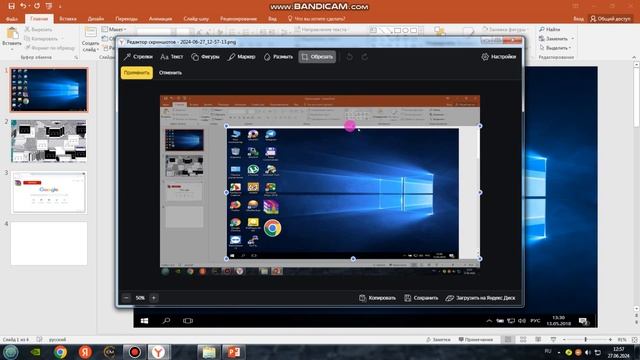The height and width of the screenshot is (360, 640).
Task: Open Настройки settings in screenshot editor
Action: click(x=499, y=57)
